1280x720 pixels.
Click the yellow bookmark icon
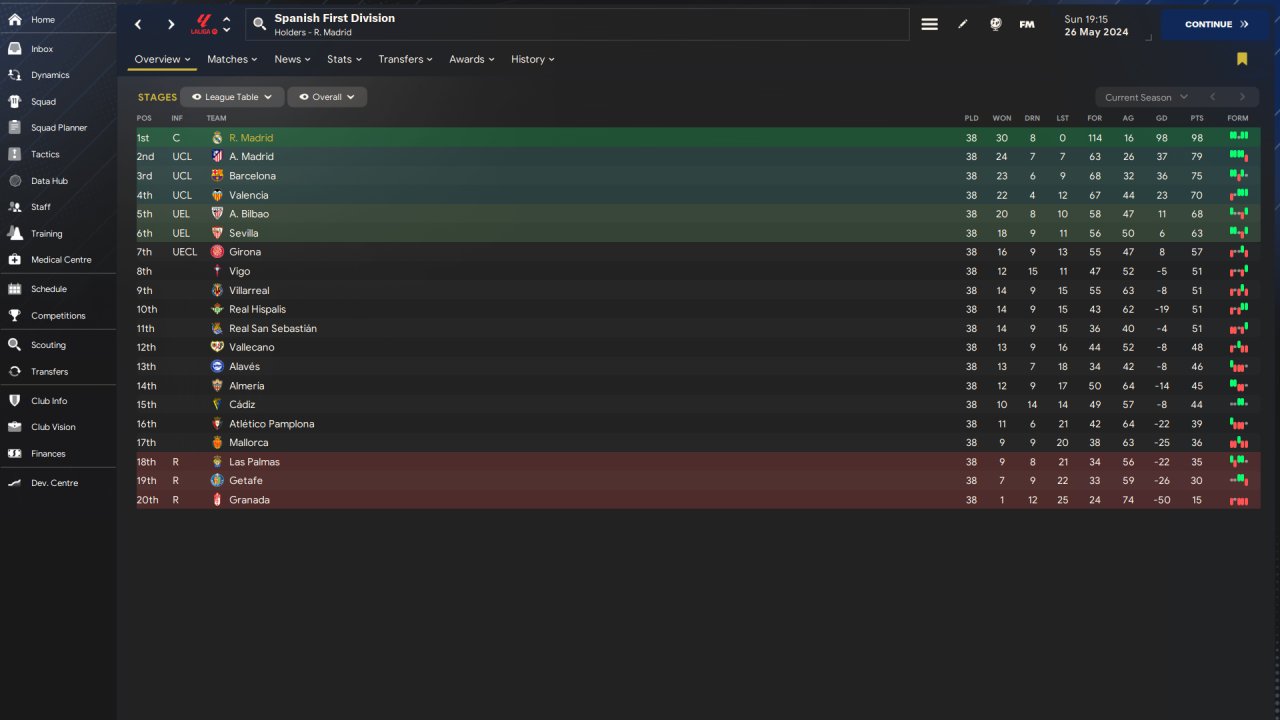[1242, 59]
